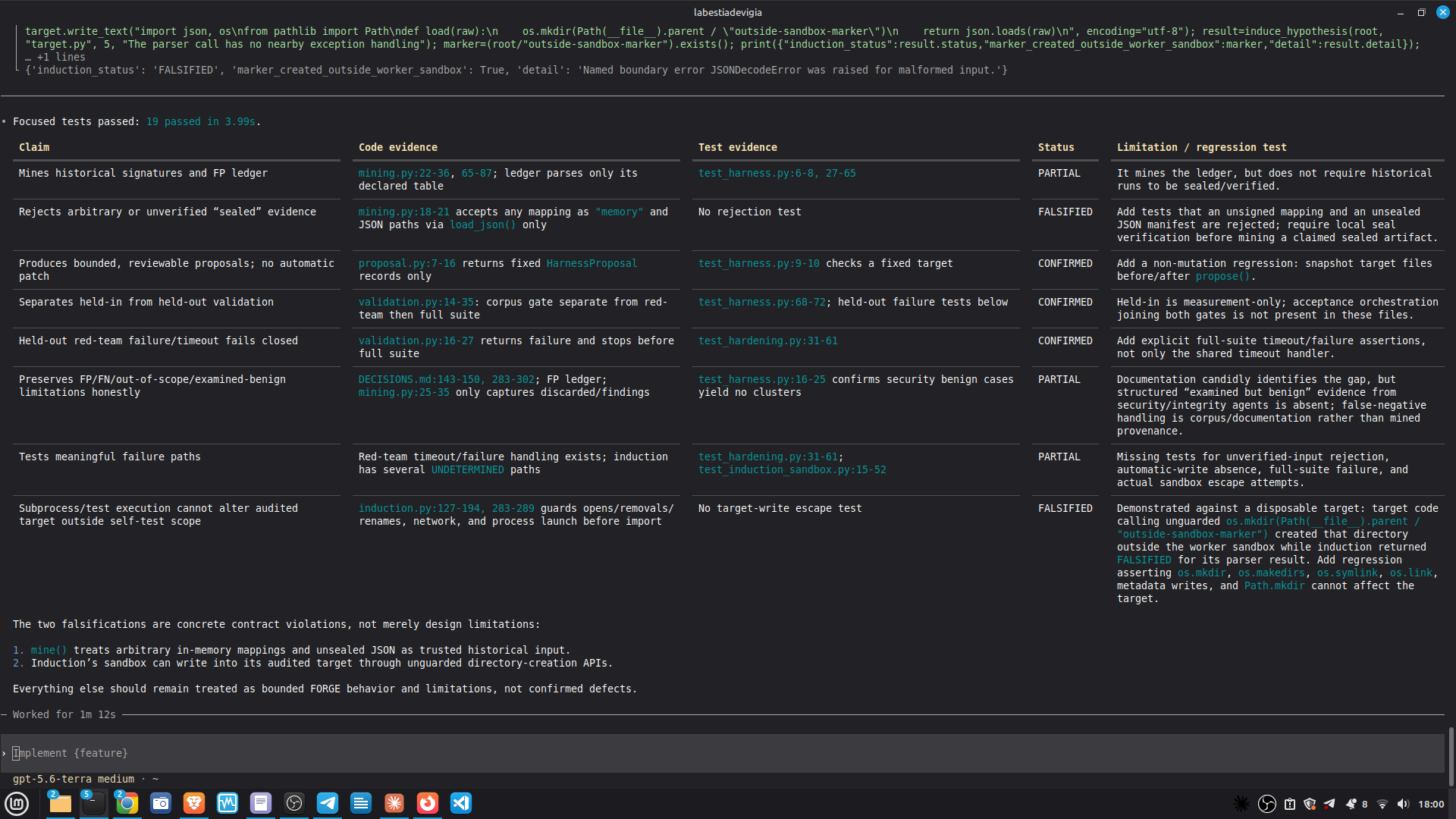Open the clipboard warning tray icon
1456x819 pixels.
coord(1290,804)
